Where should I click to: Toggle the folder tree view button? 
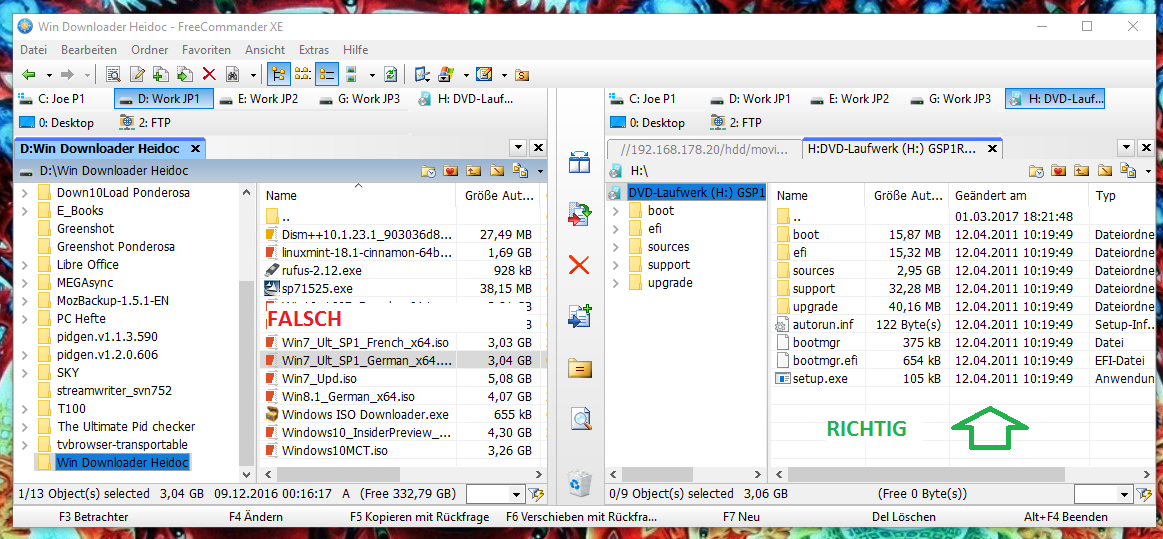point(278,74)
